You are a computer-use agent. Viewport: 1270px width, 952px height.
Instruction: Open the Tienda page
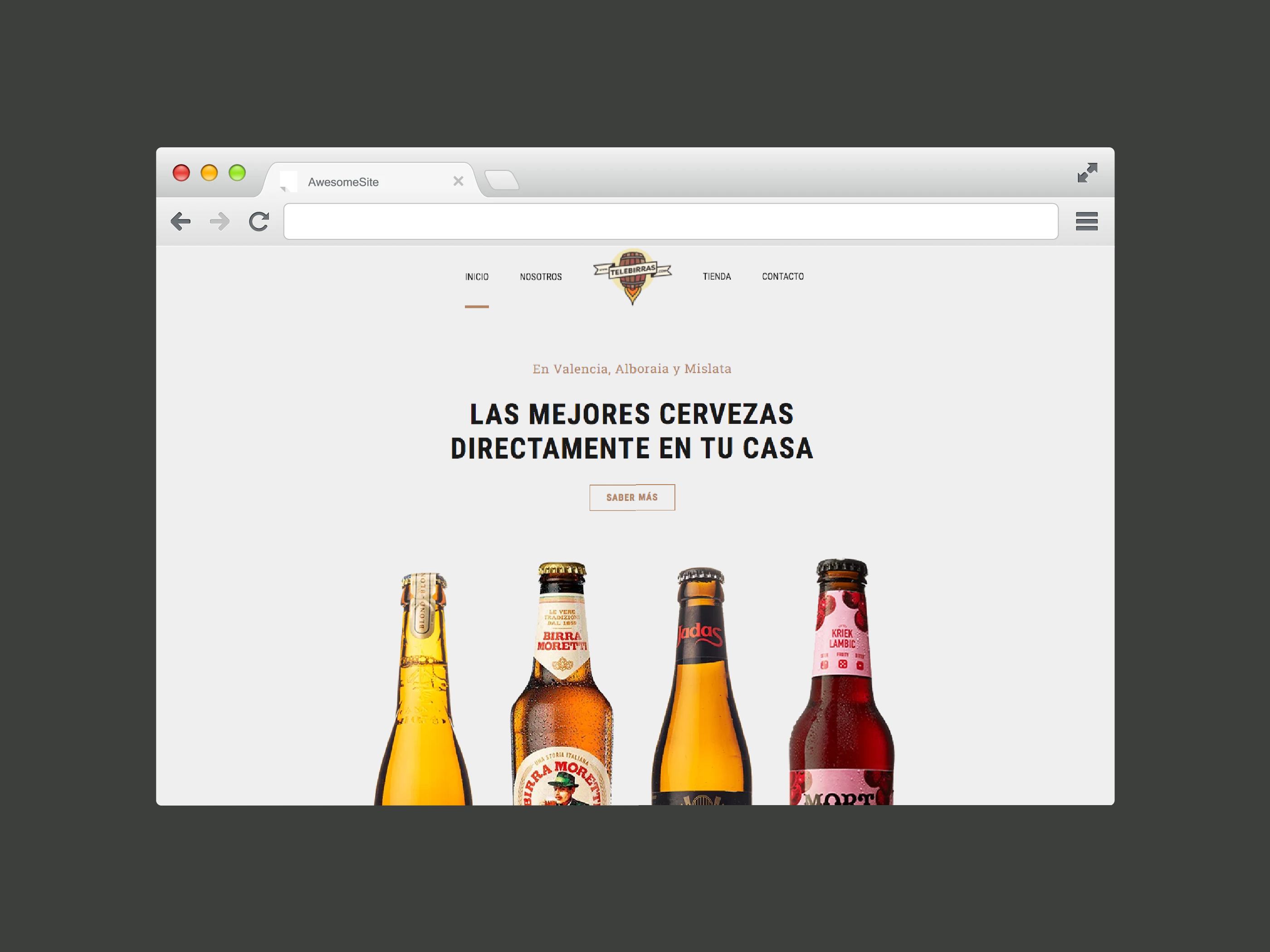[x=717, y=277]
